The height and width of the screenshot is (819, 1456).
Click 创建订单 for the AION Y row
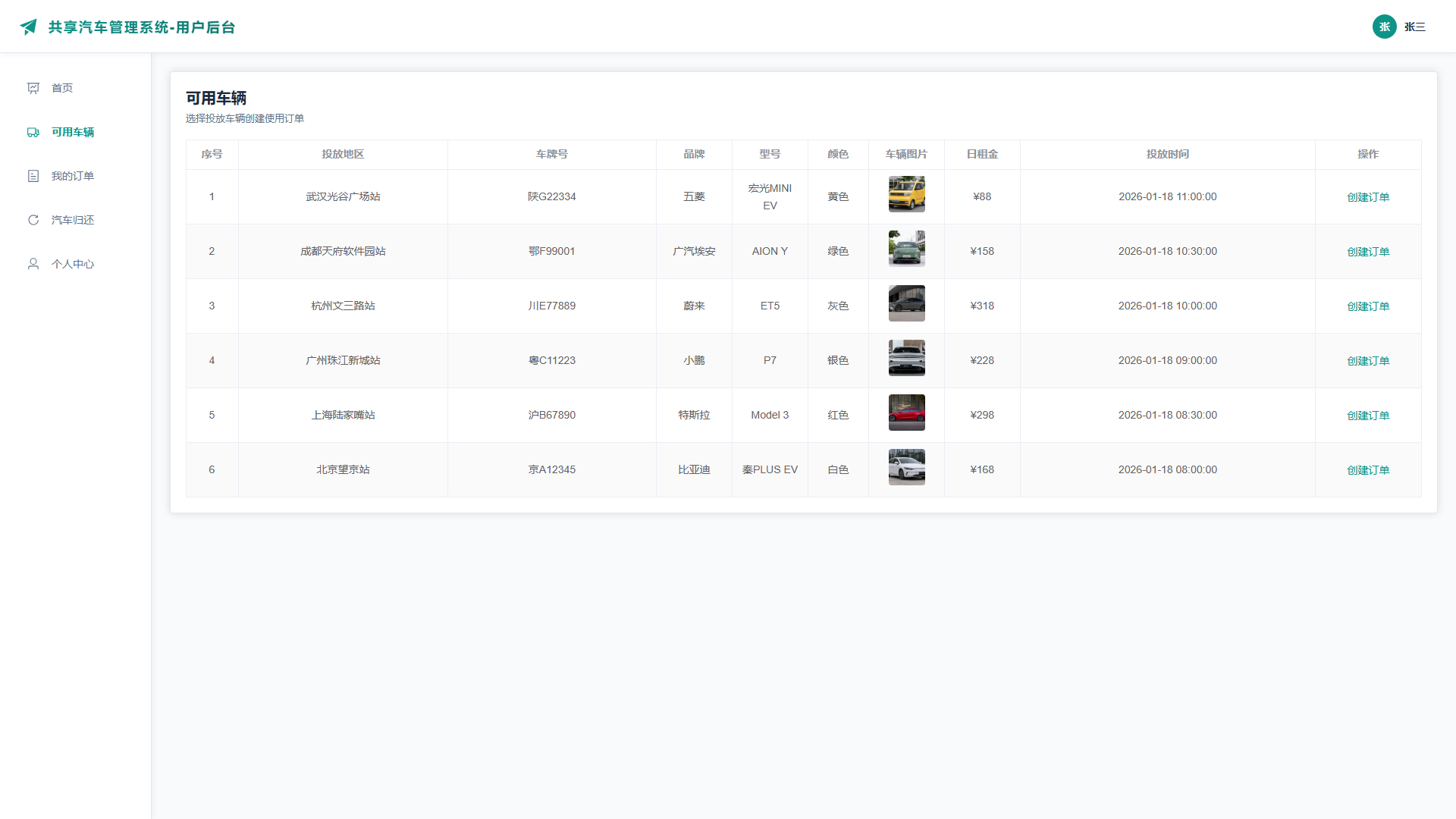coord(1368,252)
